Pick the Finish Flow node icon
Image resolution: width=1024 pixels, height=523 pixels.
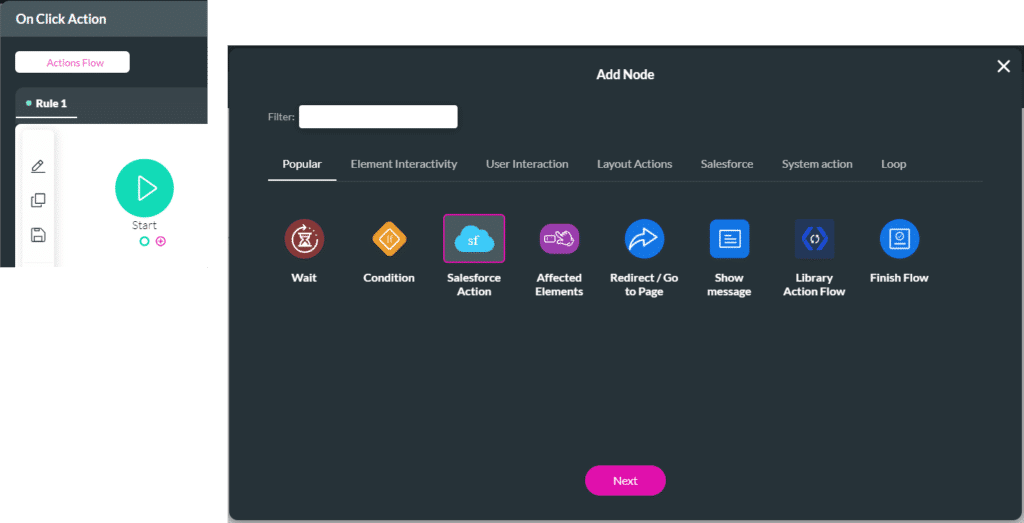tap(899, 239)
